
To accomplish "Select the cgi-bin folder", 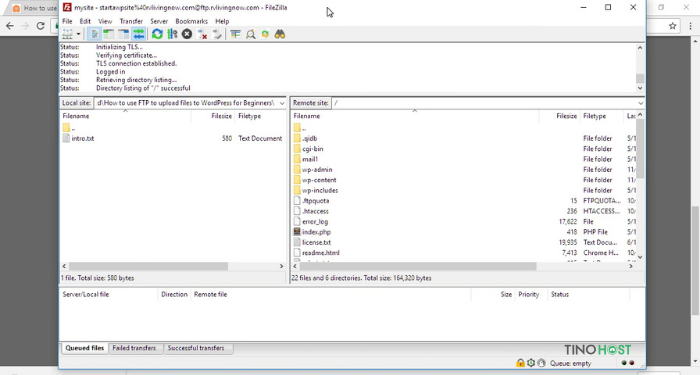I will (x=312, y=149).
